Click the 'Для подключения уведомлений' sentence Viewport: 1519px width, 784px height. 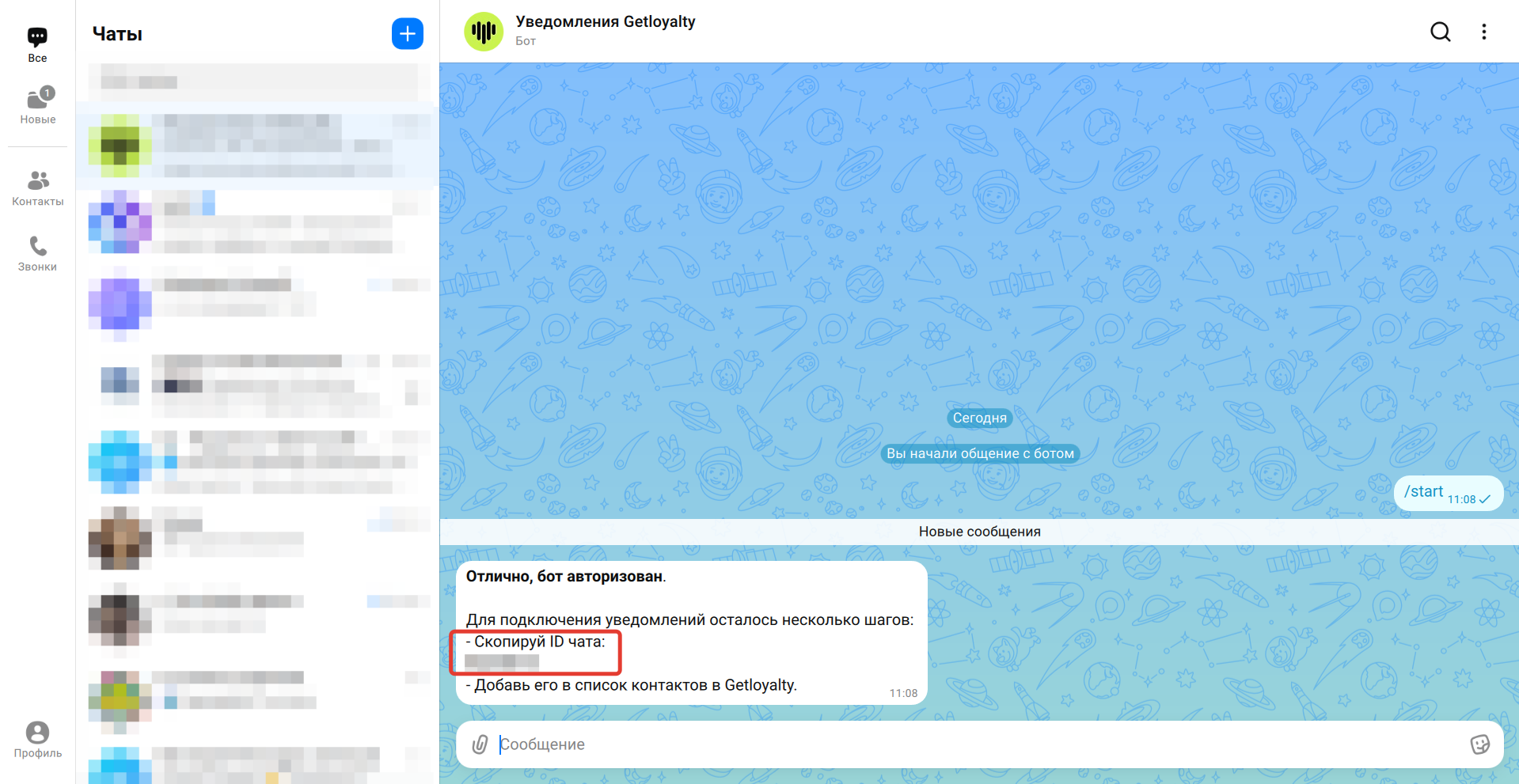coord(689,620)
